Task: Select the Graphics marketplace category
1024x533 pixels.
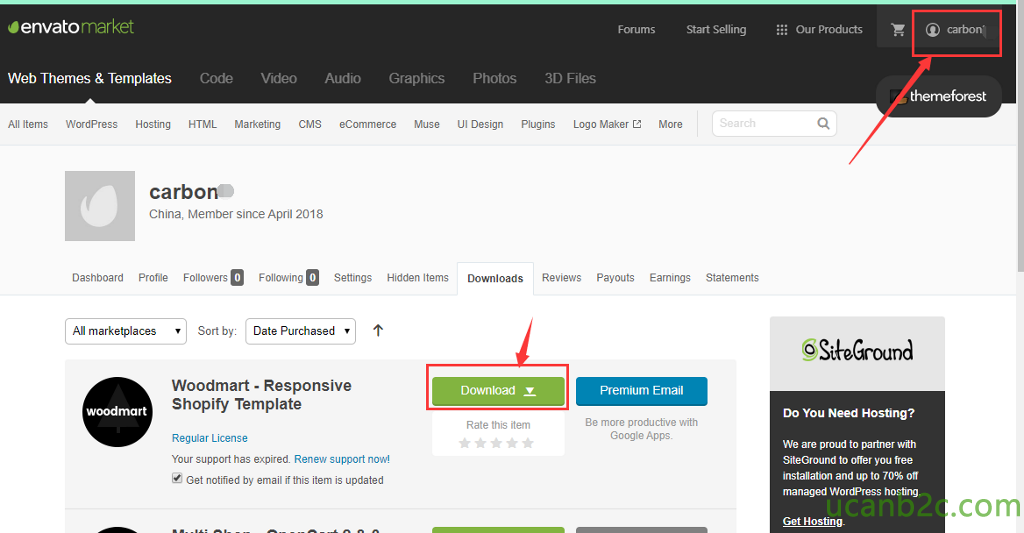Action: (417, 78)
